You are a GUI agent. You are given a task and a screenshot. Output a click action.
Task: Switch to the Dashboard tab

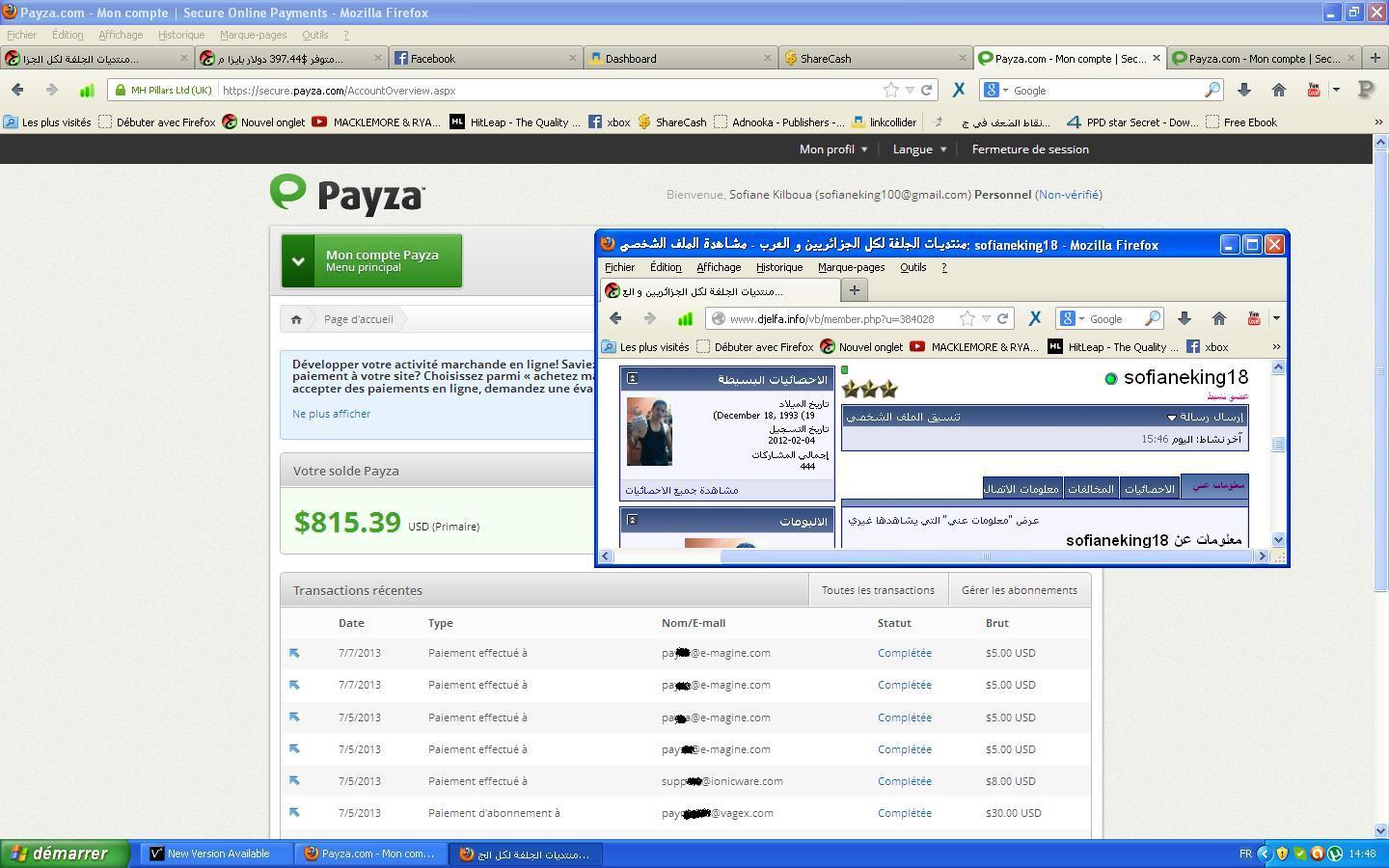681,58
